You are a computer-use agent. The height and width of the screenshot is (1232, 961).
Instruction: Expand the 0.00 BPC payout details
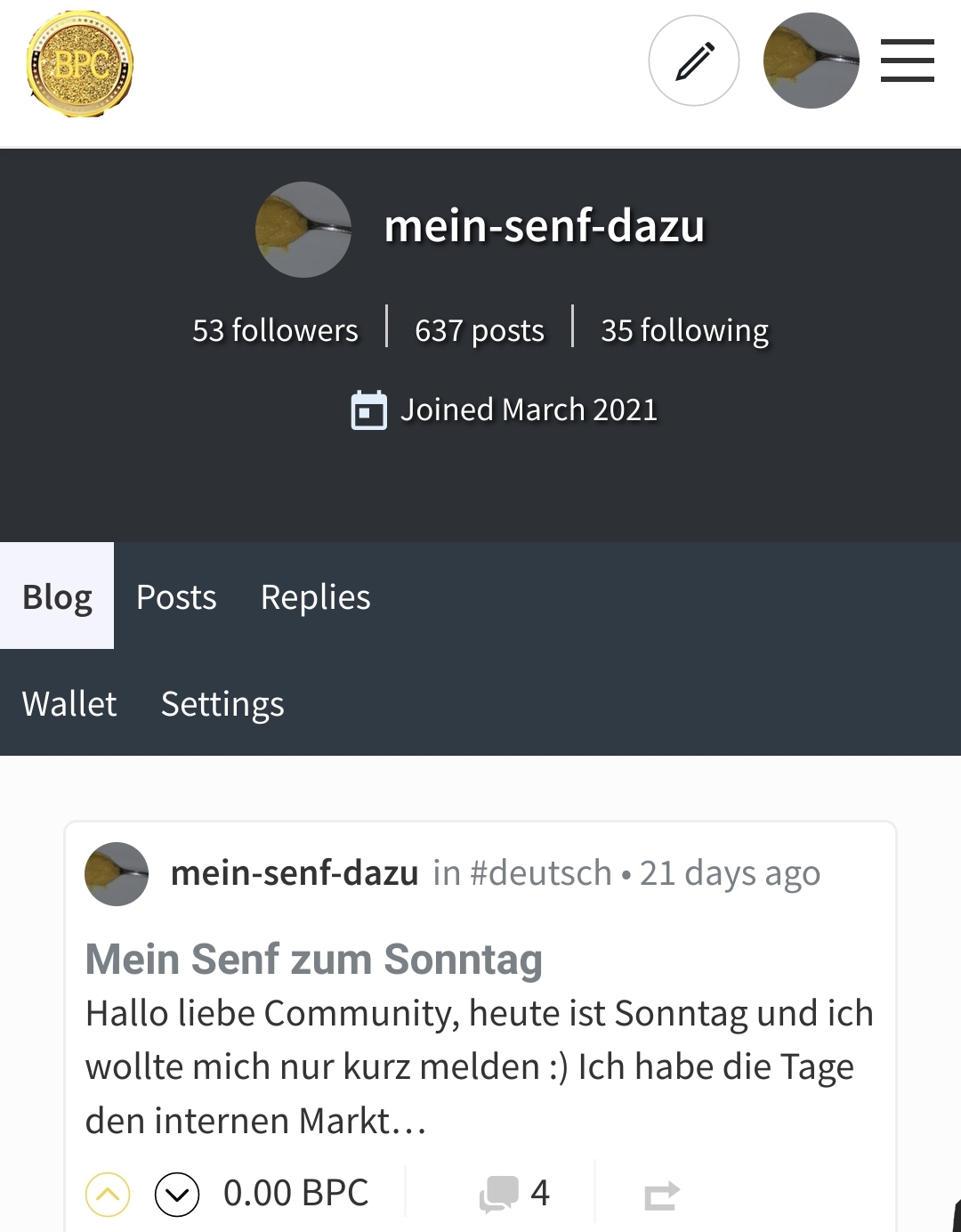pos(295,1193)
